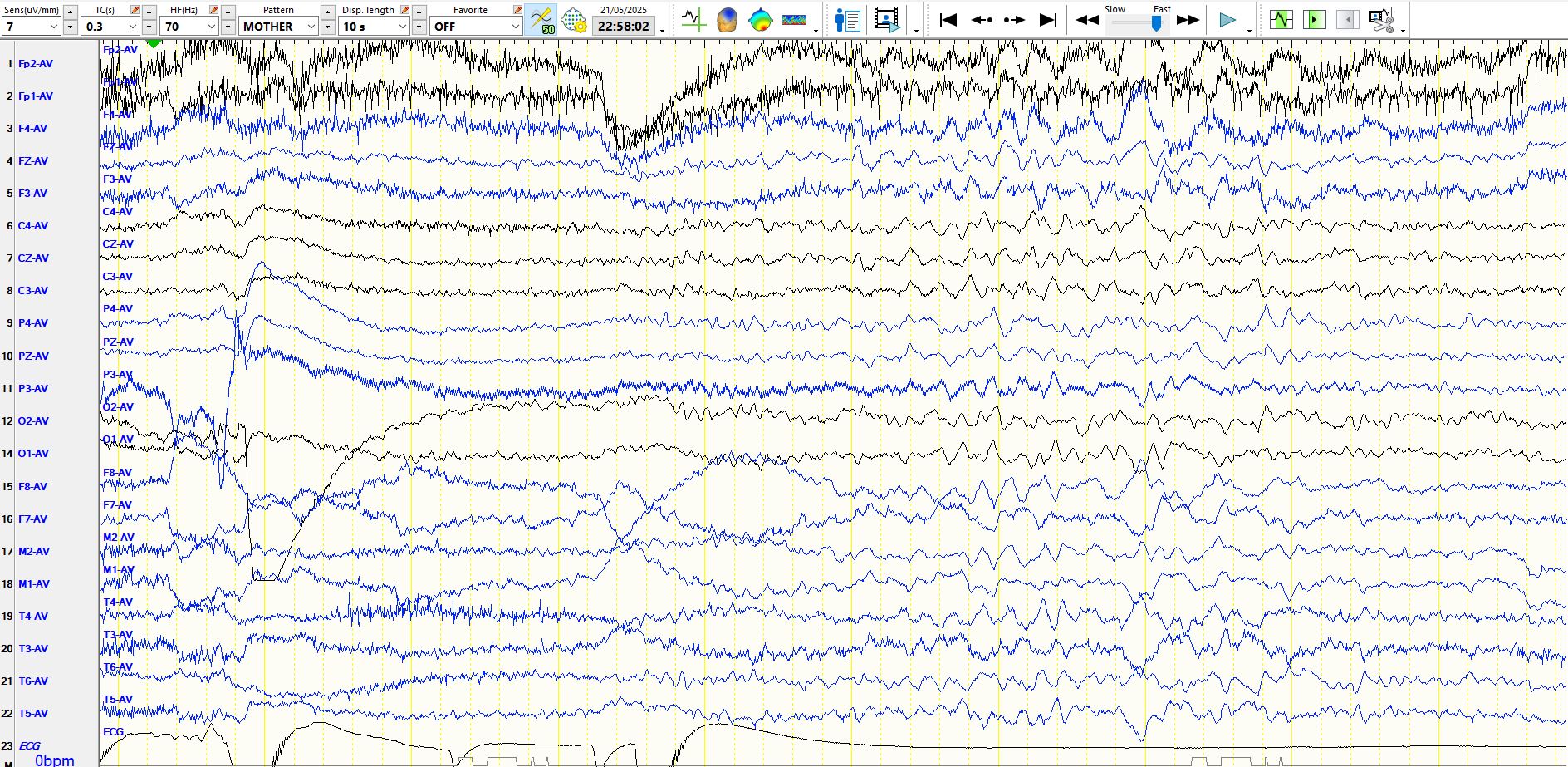
Task: Click the Slow/Fast playback speed slider handle
Action: coord(1156,23)
